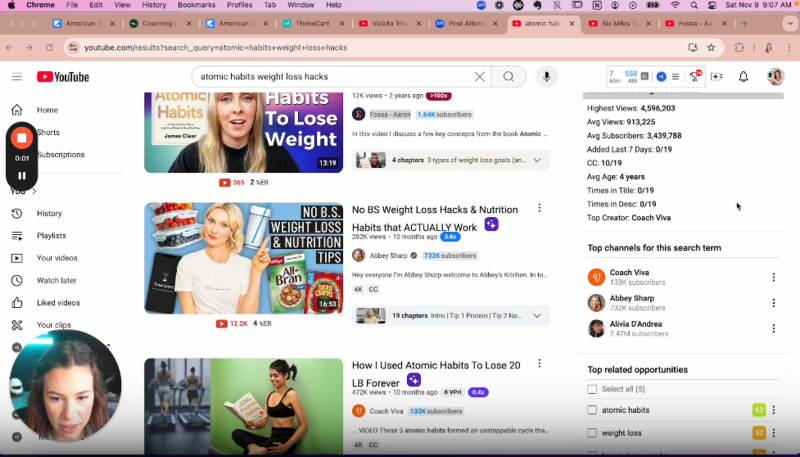Click the green Atomic Habits treadmill thumbnail
Image resolution: width=800 pixels, height=457 pixels.
[243, 406]
